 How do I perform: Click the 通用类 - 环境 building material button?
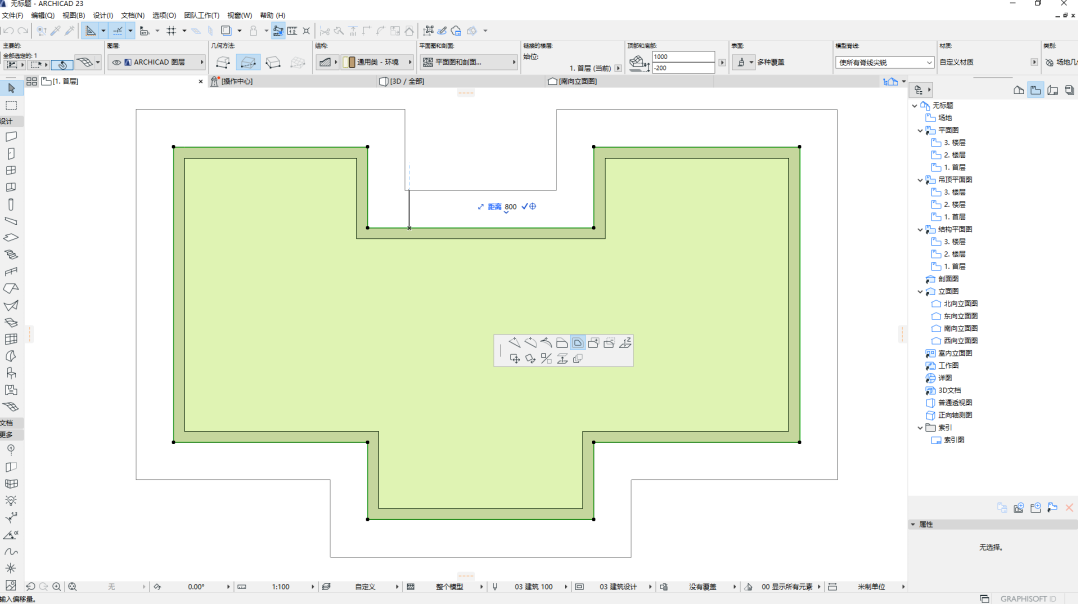coord(377,63)
